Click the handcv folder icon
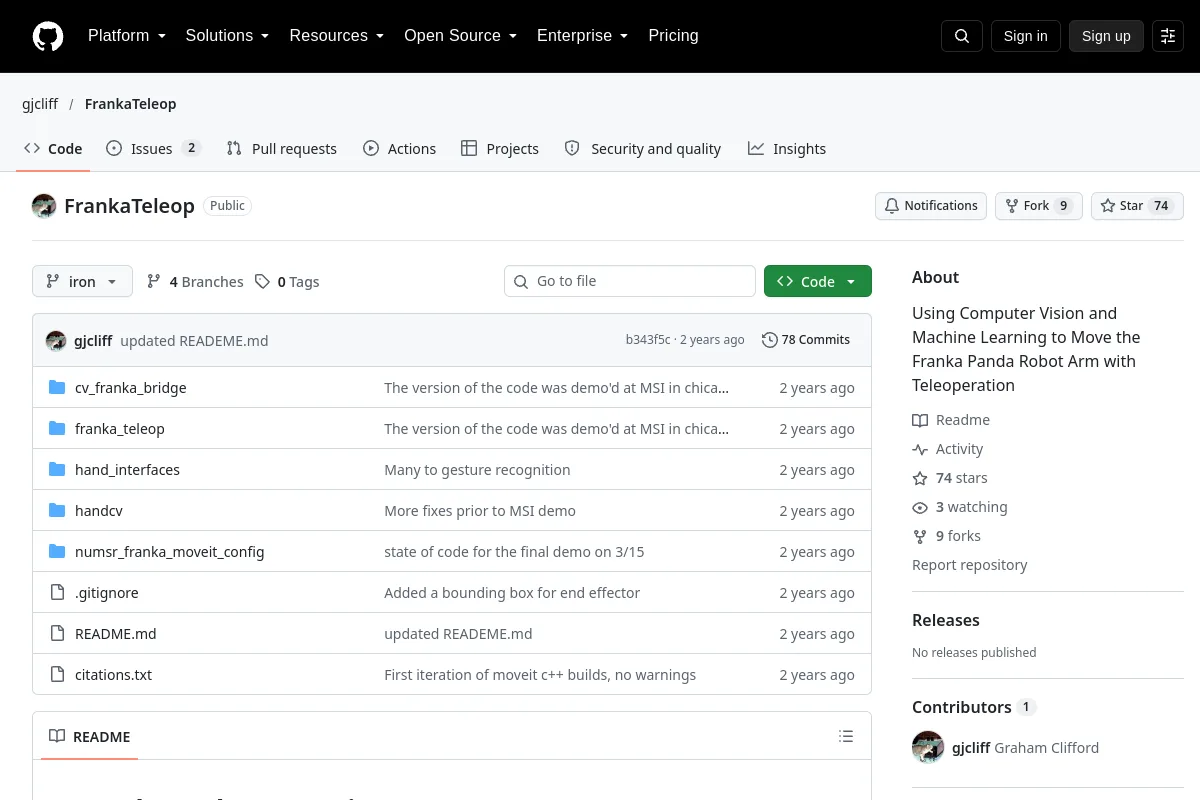 coord(57,511)
